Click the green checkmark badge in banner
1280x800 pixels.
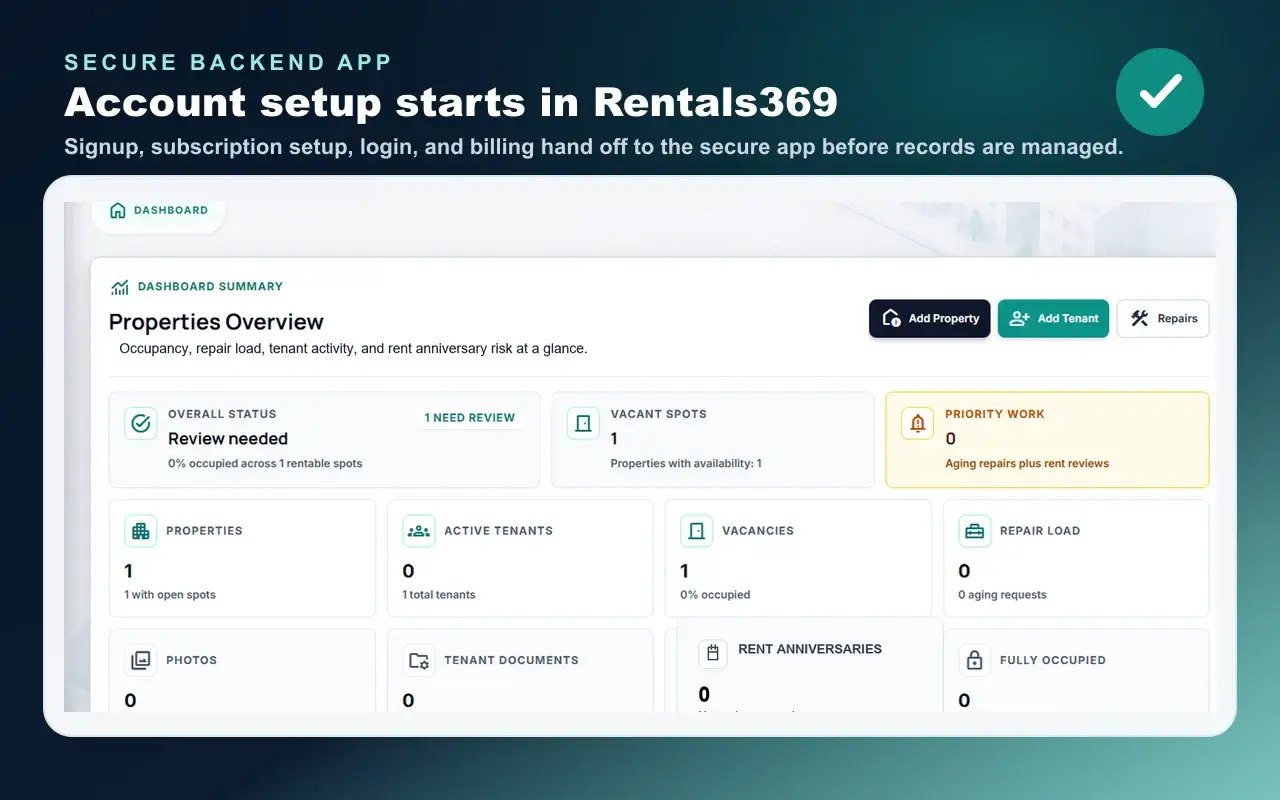point(1160,92)
